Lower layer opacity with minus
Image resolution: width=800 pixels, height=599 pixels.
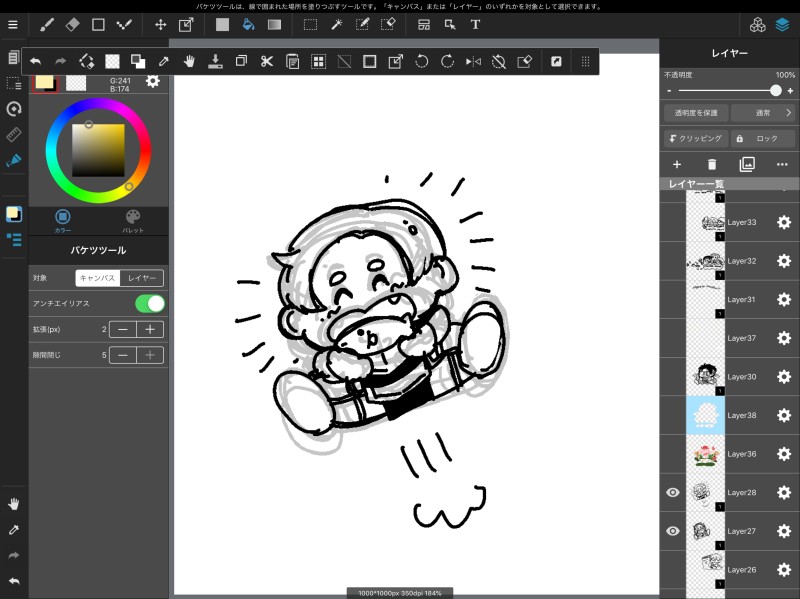669,91
